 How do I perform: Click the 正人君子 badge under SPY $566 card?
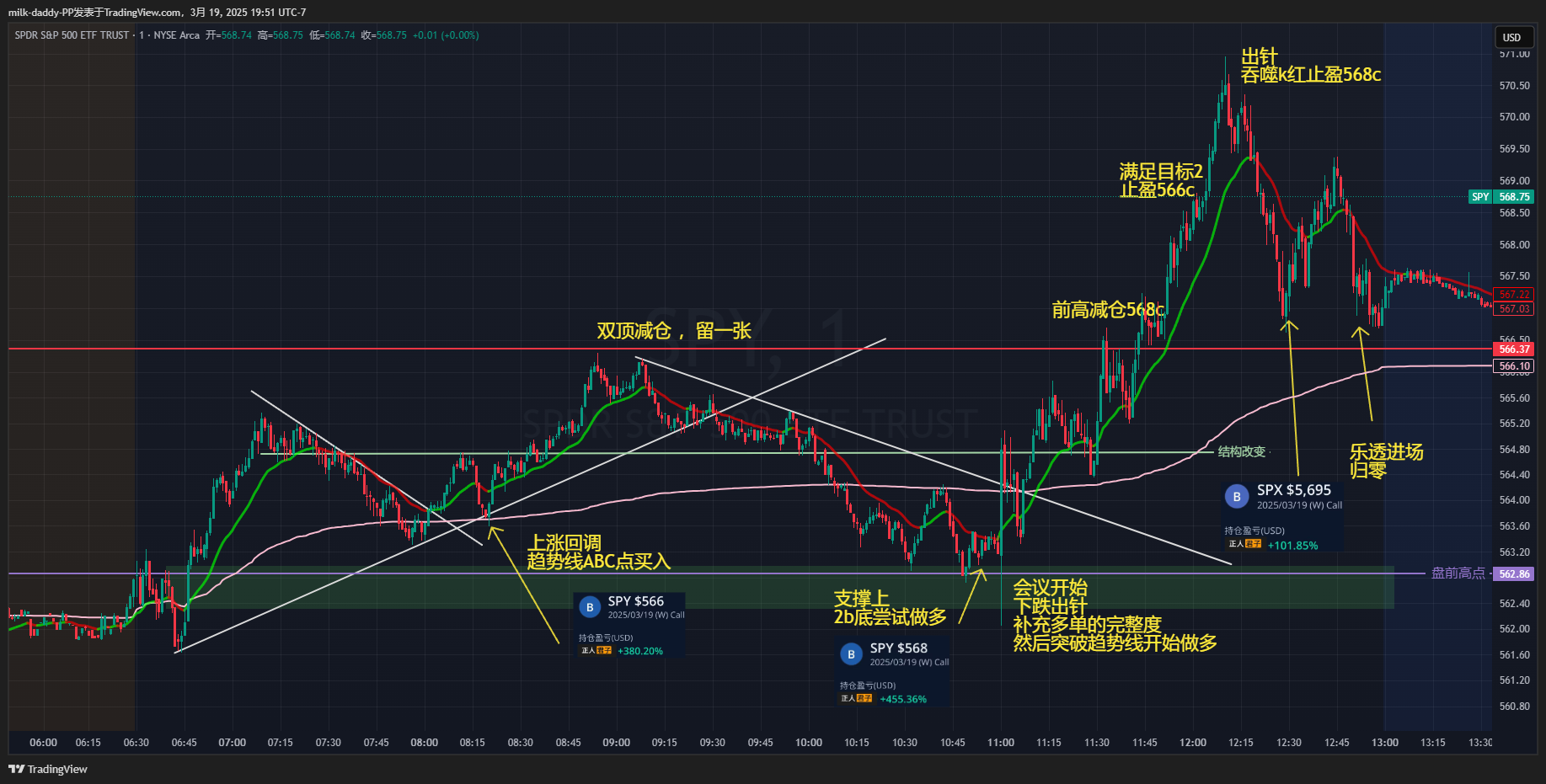(x=596, y=651)
